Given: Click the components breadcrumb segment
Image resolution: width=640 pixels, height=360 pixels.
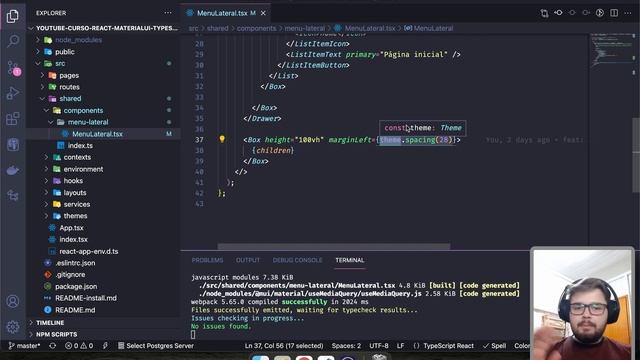Looking at the screenshot, I should (256, 28).
